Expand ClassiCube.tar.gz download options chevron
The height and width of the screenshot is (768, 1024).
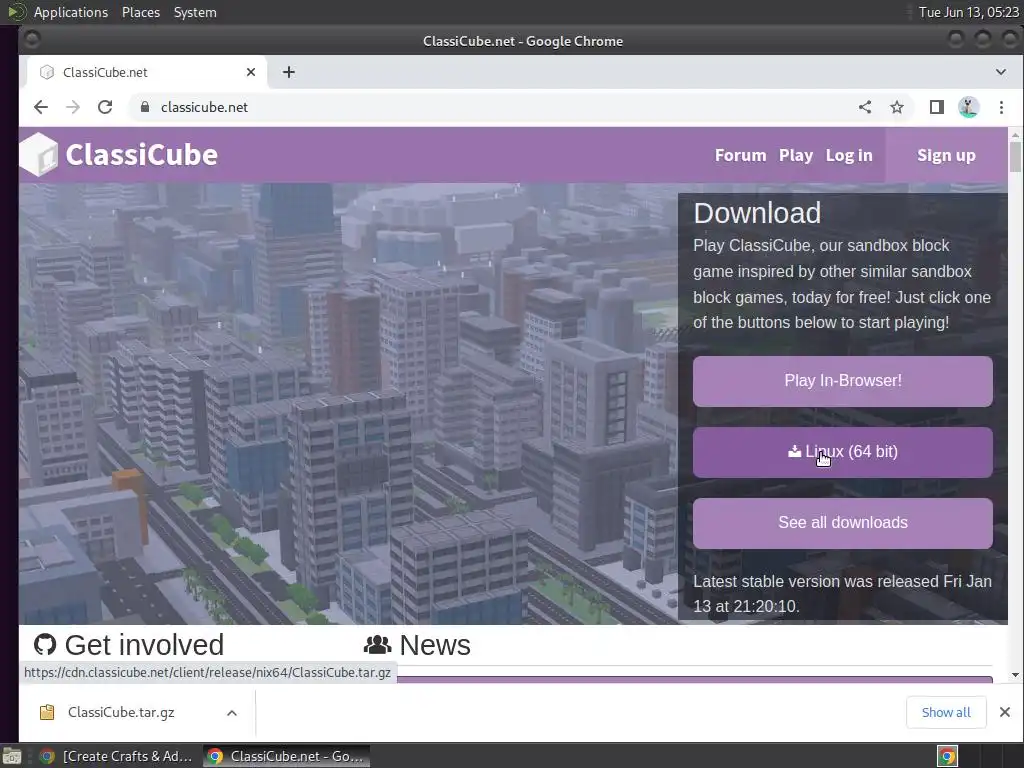click(232, 712)
